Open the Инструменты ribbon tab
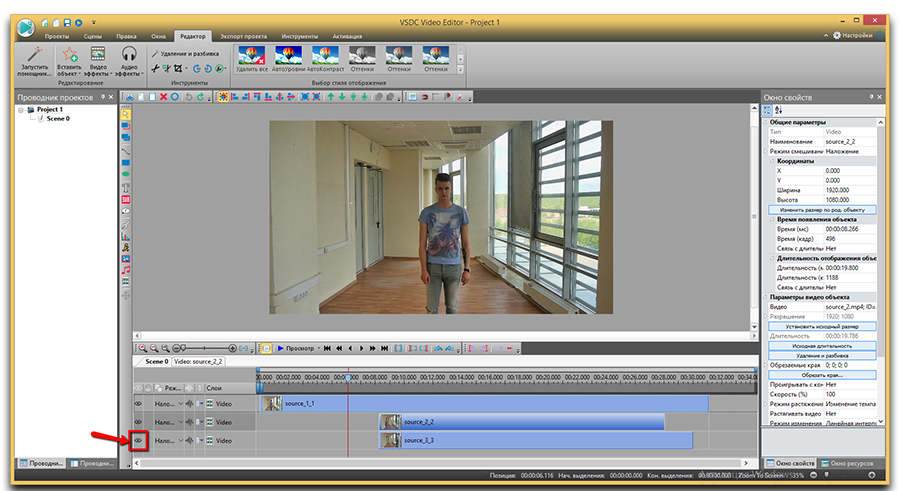The width and height of the screenshot is (900, 491). click(300, 36)
